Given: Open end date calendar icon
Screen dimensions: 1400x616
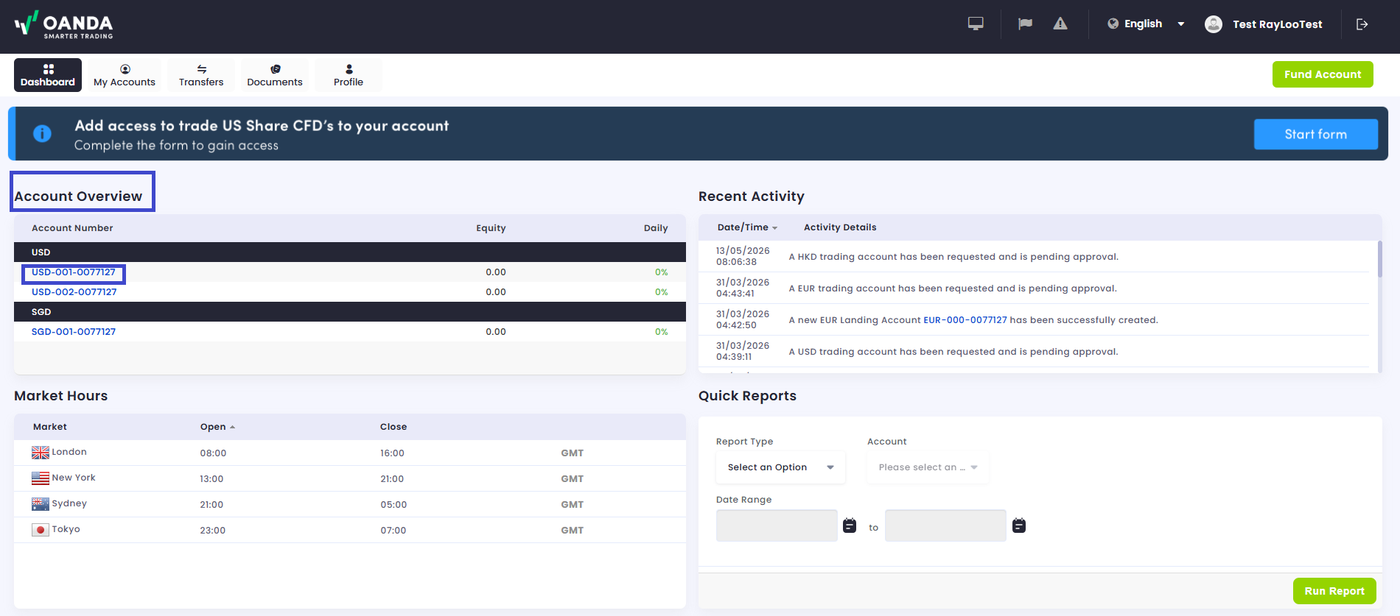Looking at the screenshot, I should (x=1018, y=525).
